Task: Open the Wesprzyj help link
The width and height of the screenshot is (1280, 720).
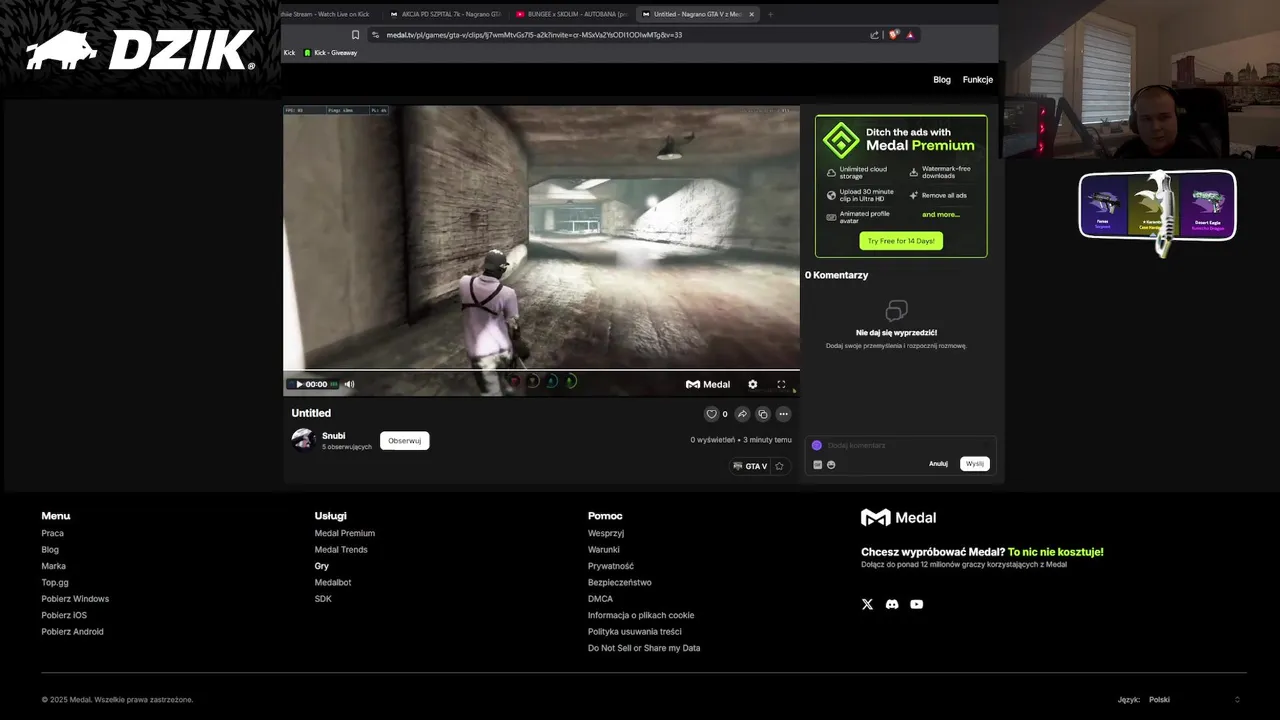Action: click(x=606, y=533)
